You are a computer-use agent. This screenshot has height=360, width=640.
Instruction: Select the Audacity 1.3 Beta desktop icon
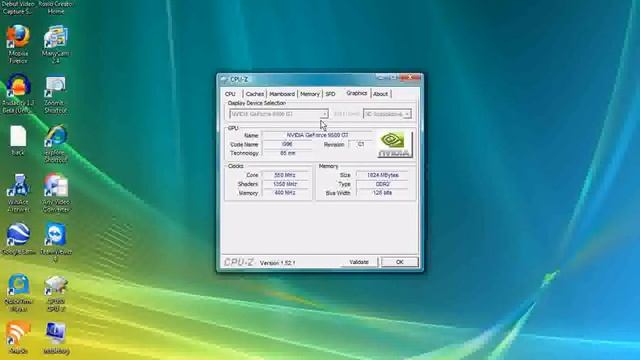click(18, 93)
